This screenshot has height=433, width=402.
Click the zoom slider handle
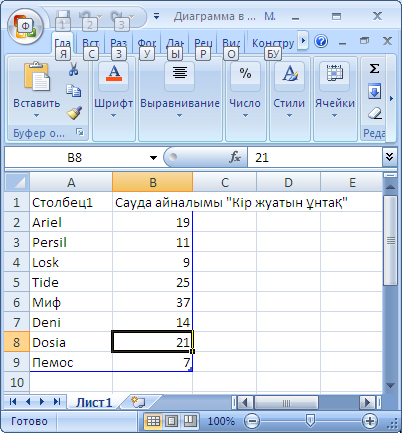[310, 421]
